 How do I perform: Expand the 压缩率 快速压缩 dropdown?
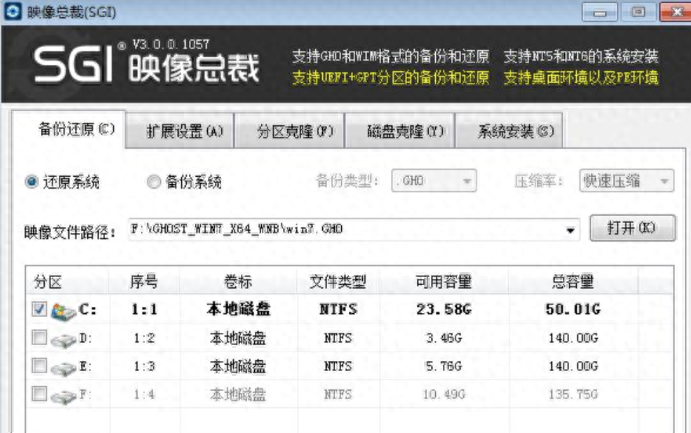(x=626, y=181)
